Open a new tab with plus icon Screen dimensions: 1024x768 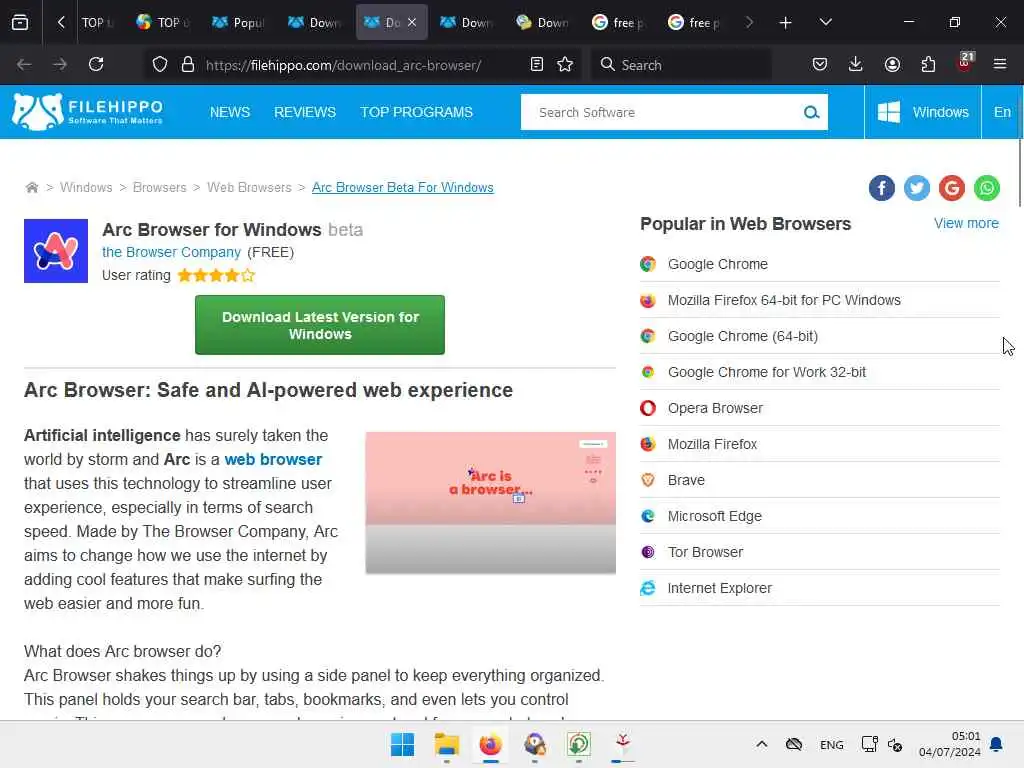coord(786,23)
